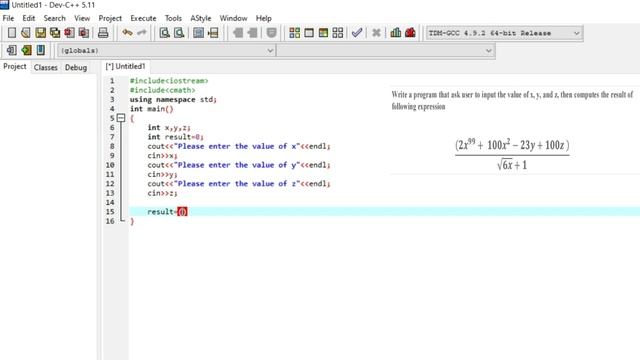Click the math expression image

pyautogui.click(x=512, y=154)
